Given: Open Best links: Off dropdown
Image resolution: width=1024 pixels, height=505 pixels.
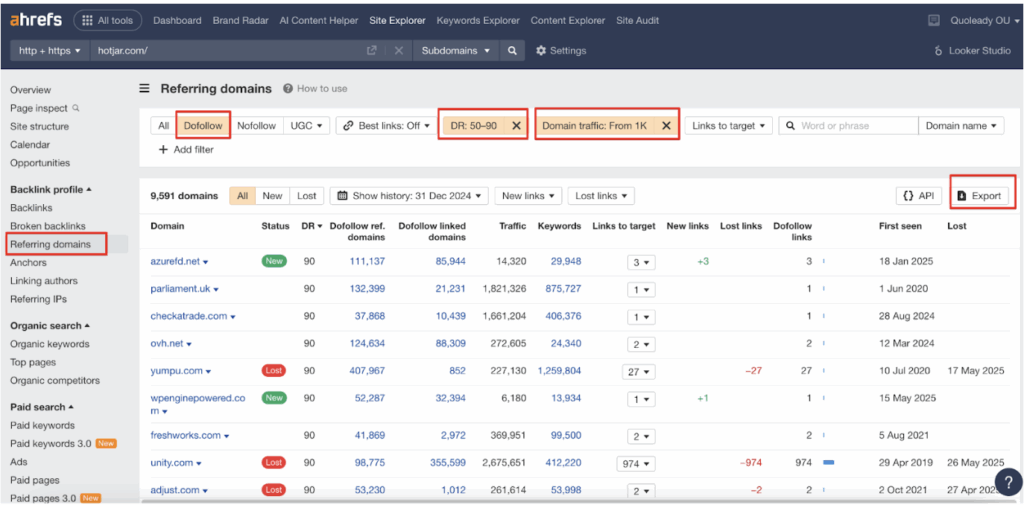Looking at the screenshot, I should click(385, 125).
